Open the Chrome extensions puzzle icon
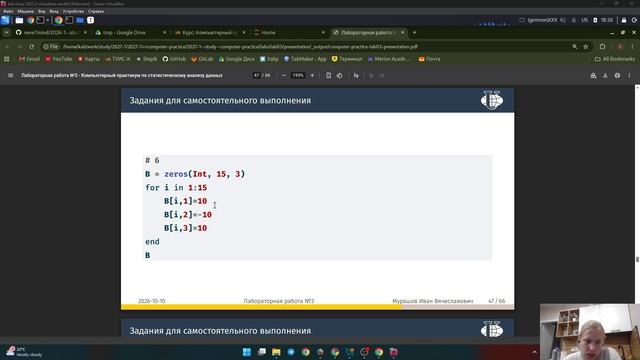The image size is (640, 360). (602, 47)
